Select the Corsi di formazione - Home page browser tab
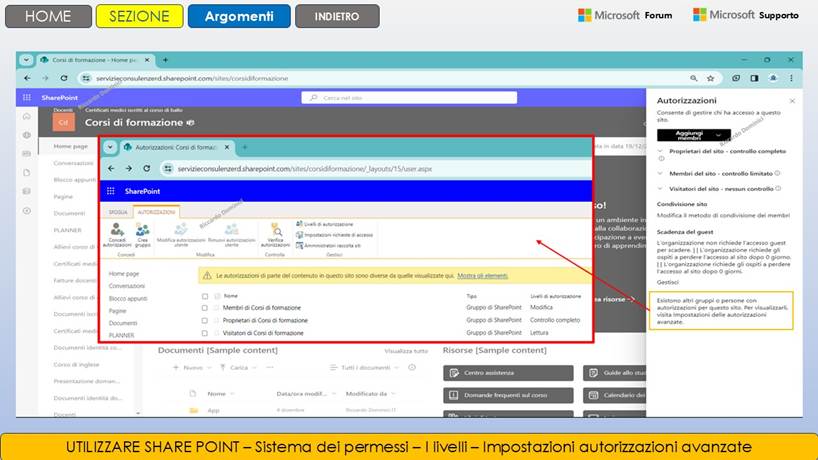 tap(94, 60)
